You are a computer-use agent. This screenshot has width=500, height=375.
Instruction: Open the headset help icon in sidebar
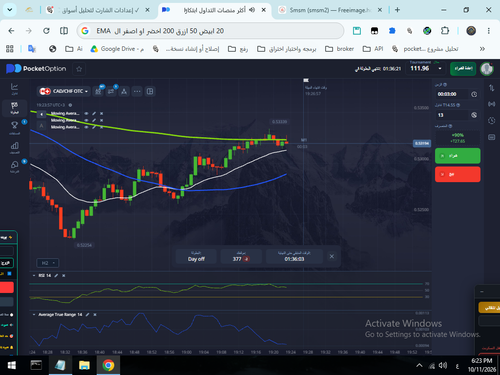[x=14, y=166]
